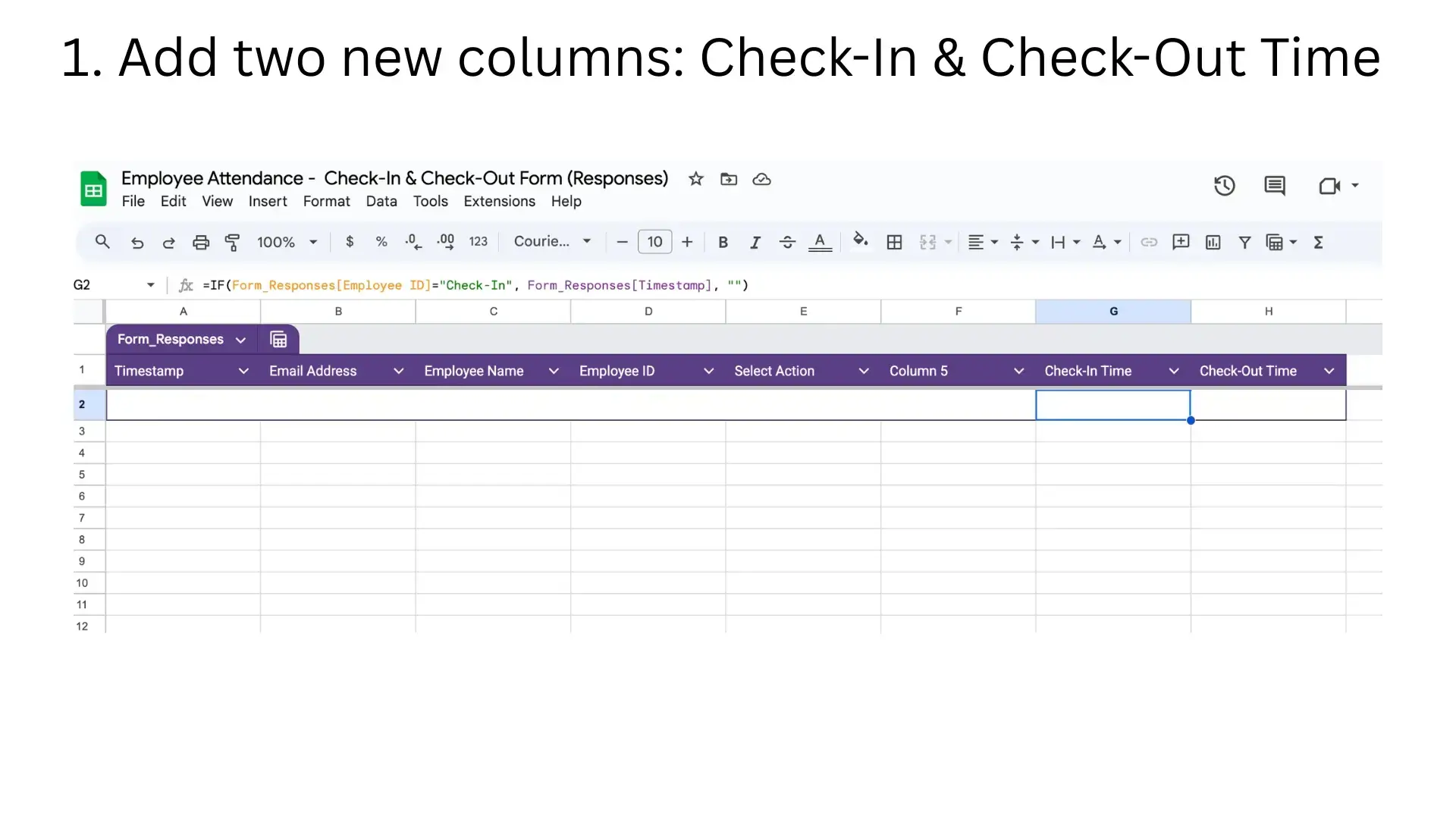The width and height of the screenshot is (1456, 819).
Task: Select the paint format tool
Action: point(233,242)
